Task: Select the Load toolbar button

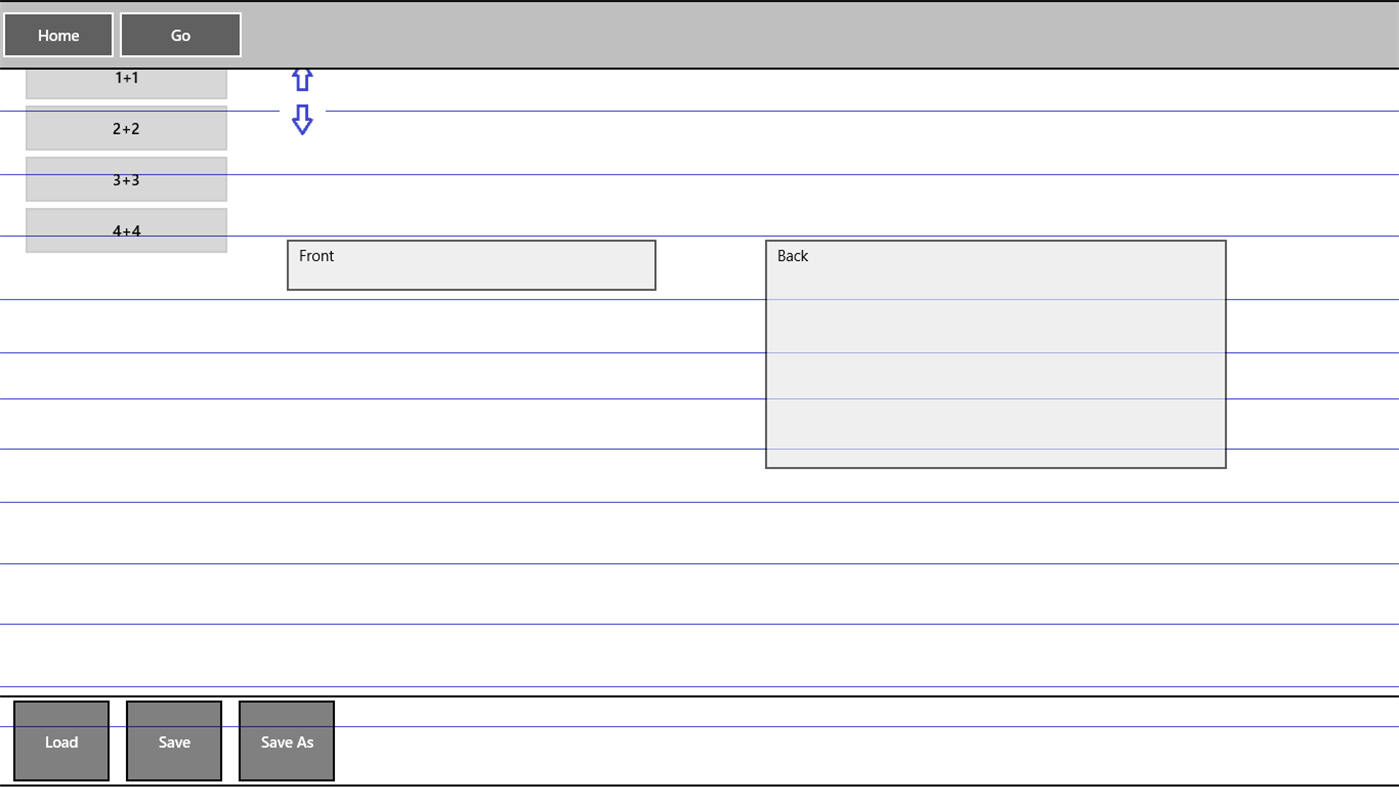Action: point(61,741)
